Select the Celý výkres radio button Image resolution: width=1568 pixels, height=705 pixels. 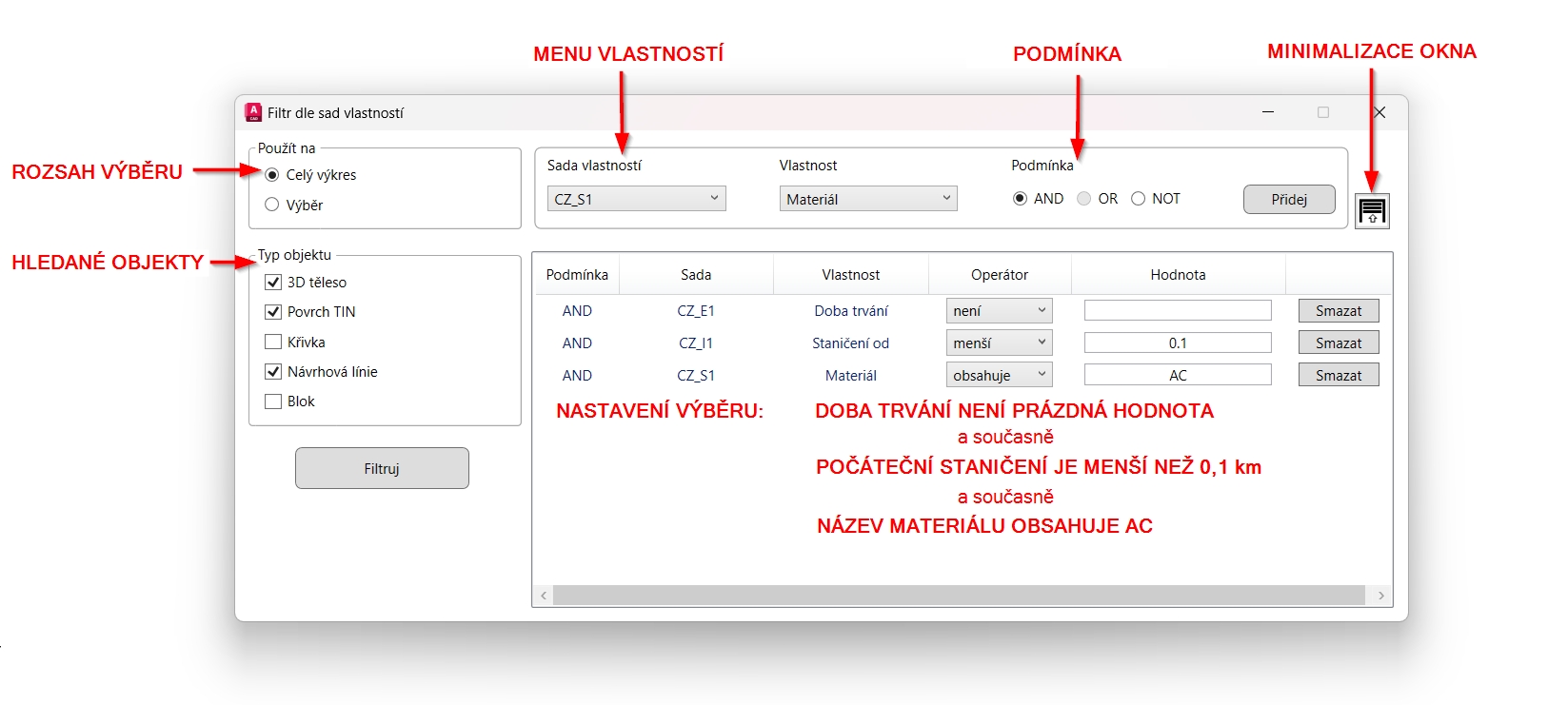[x=272, y=175]
